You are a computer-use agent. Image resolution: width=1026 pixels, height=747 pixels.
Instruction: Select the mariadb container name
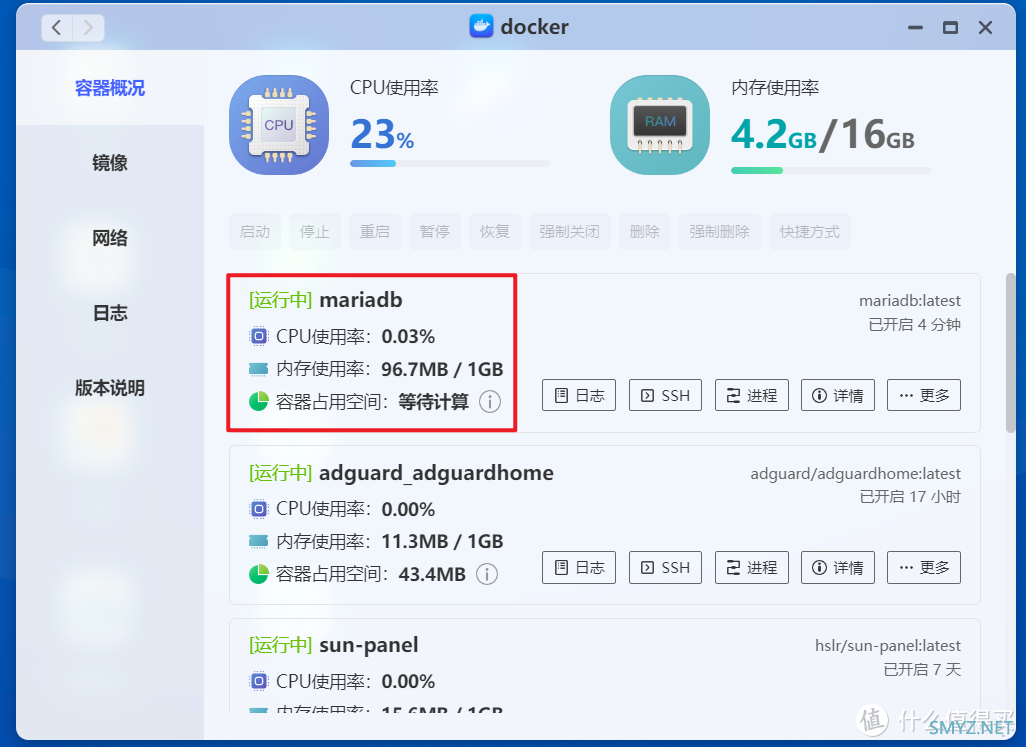[x=361, y=300]
